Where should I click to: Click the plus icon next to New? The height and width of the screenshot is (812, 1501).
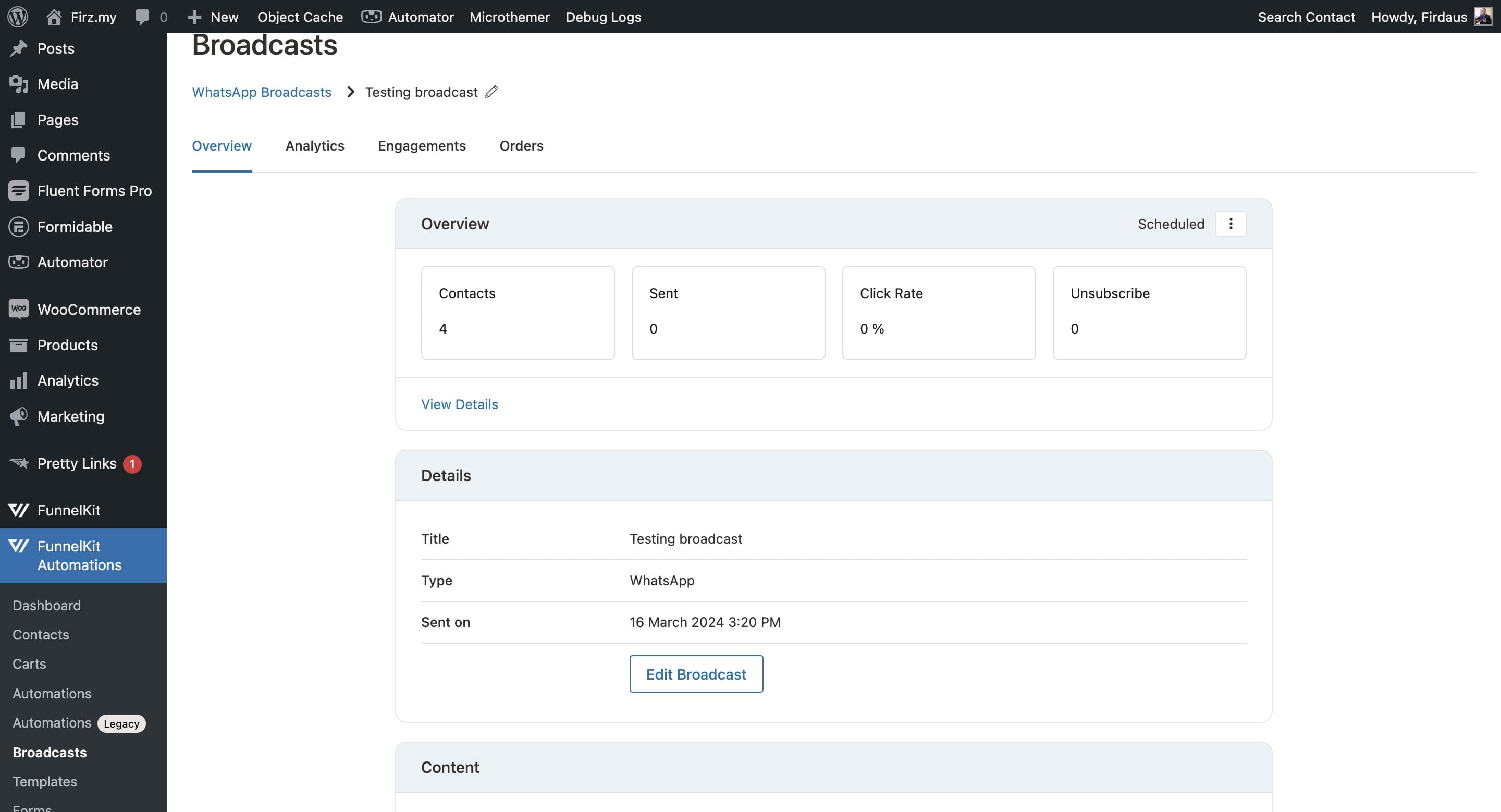[194, 17]
